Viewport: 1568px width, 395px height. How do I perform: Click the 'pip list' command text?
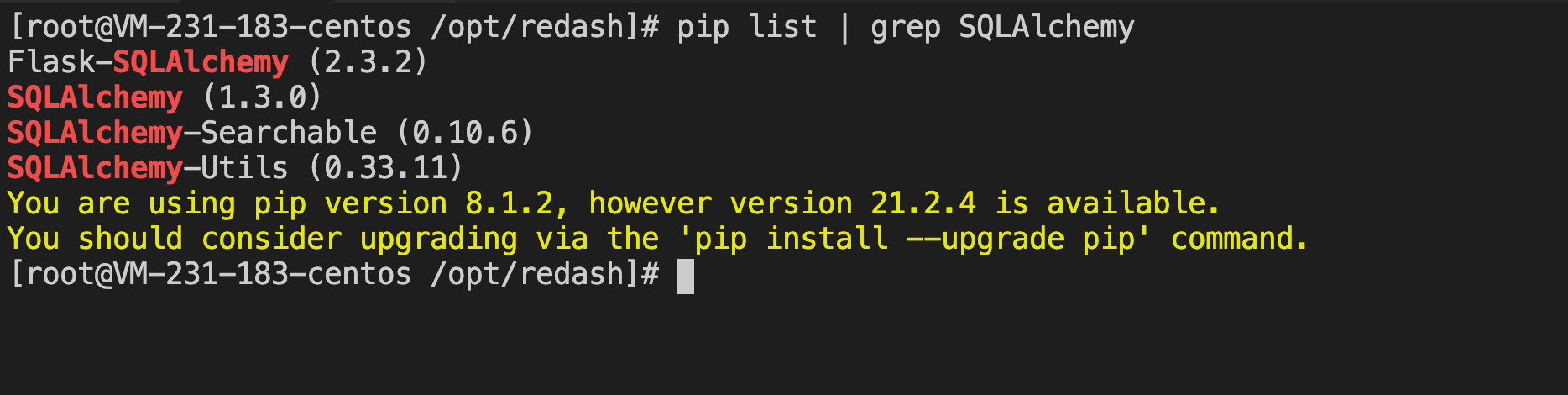click(x=747, y=27)
